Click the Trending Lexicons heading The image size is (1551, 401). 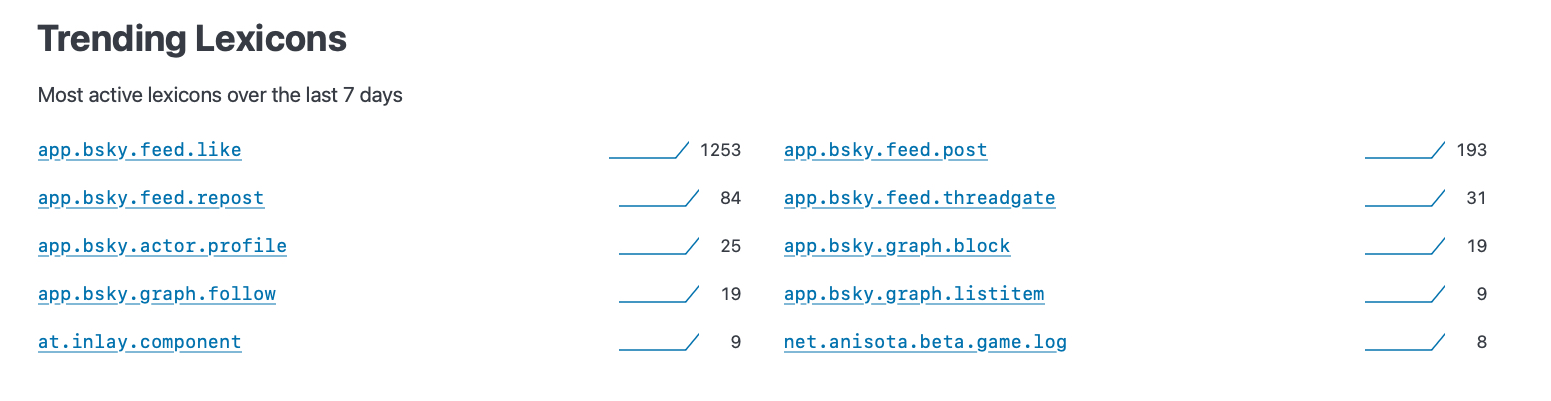[x=192, y=39]
